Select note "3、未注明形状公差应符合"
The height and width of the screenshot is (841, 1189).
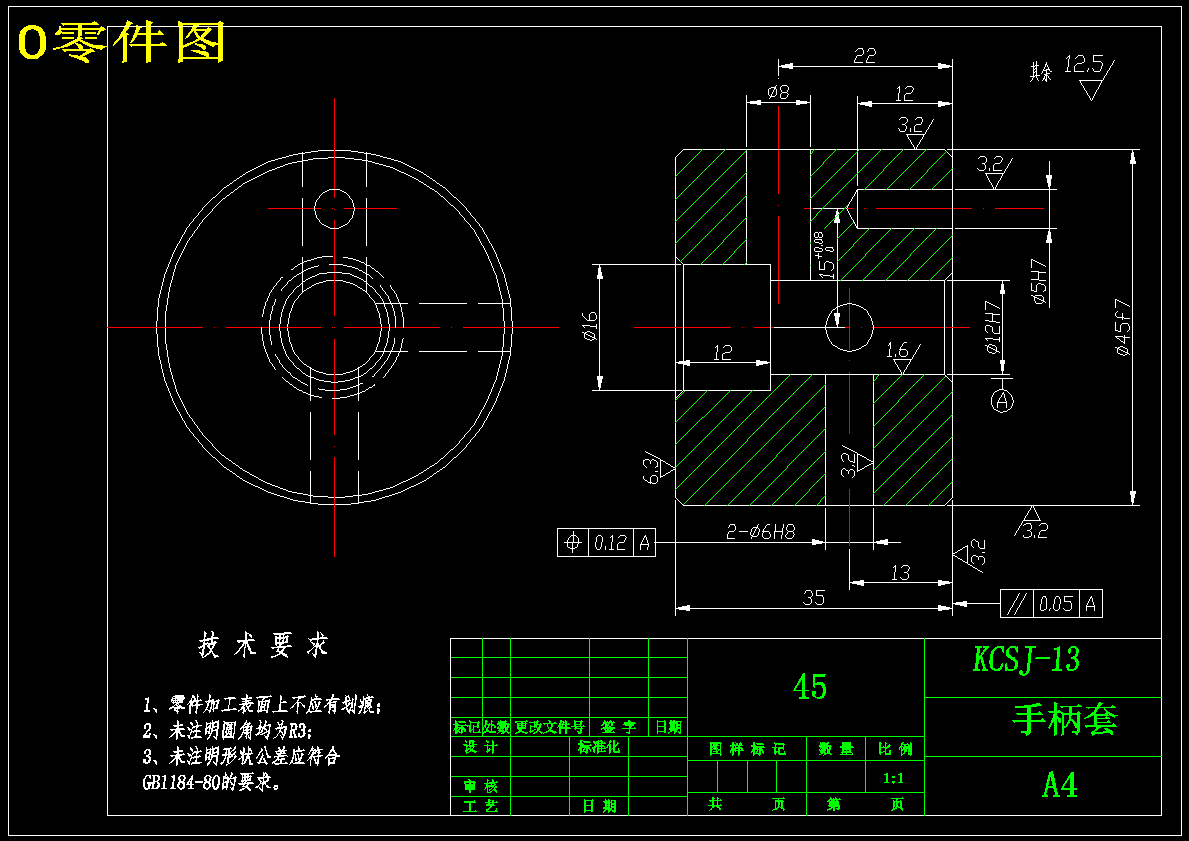pyautogui.click(x=241, y=756)
